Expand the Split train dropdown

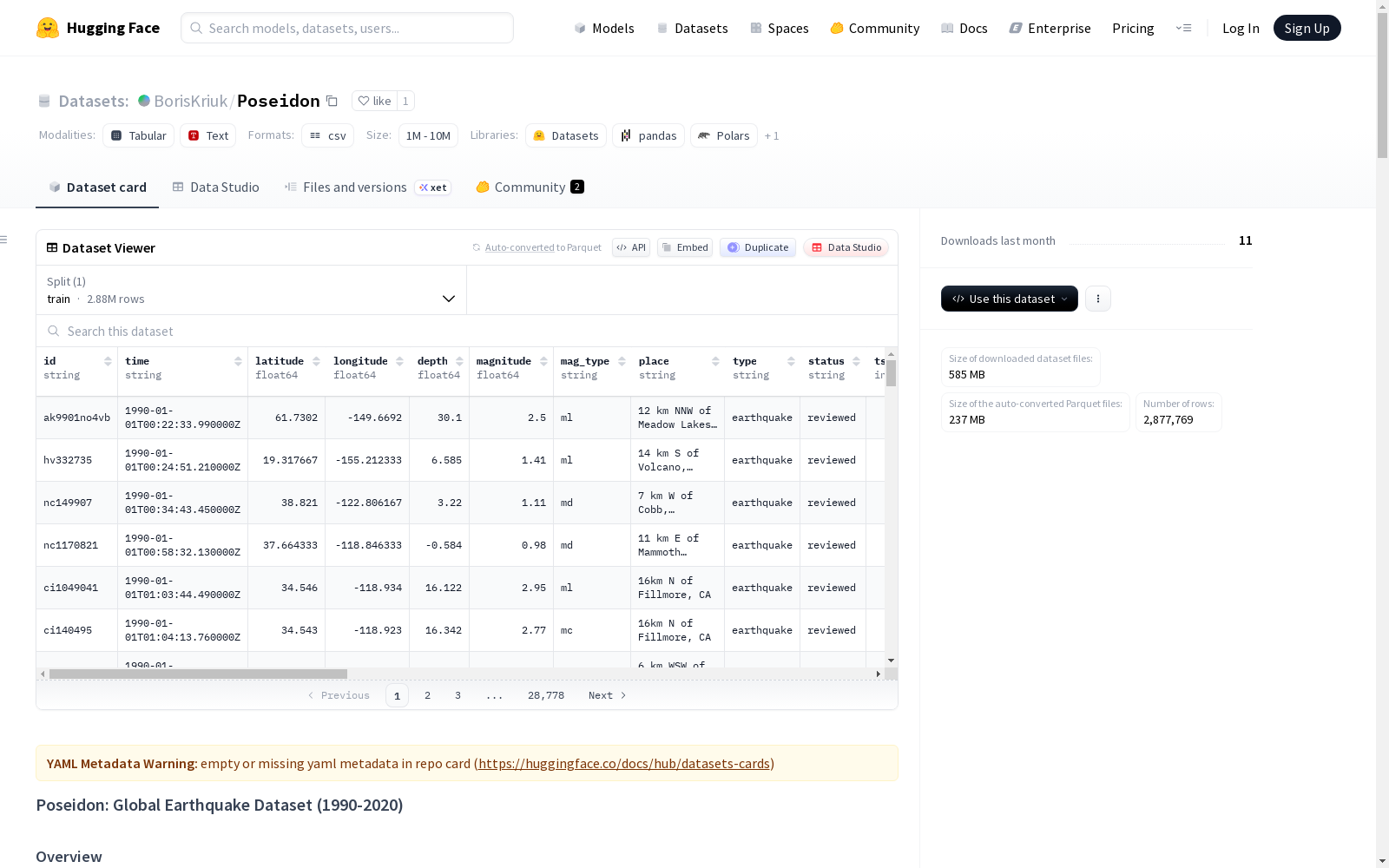tap(252, 290)
